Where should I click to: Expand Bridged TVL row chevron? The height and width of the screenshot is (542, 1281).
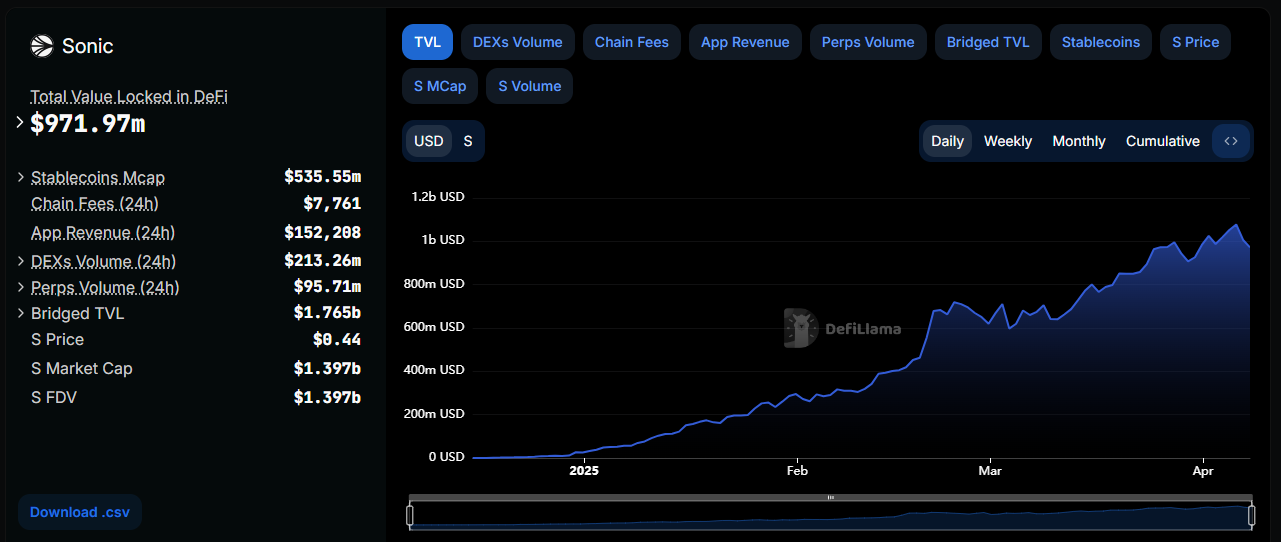21,313
